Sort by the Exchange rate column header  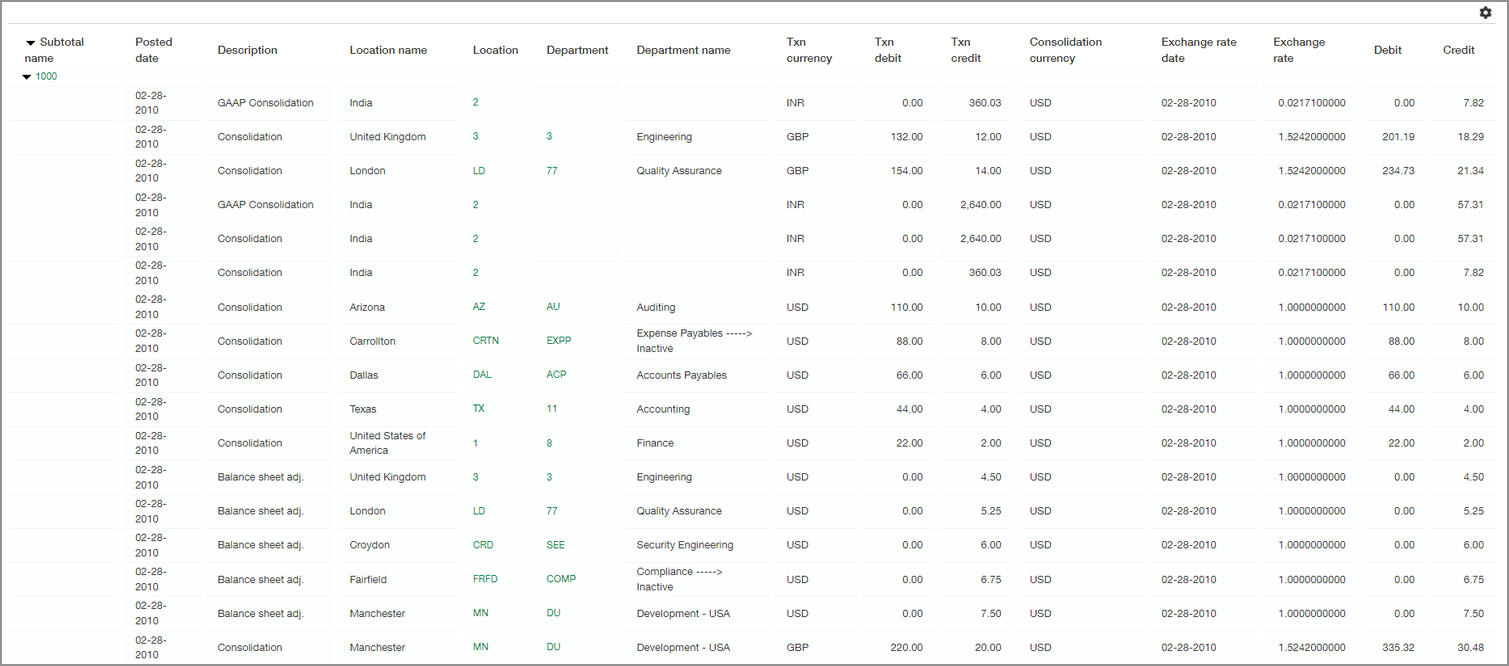click(x=1298, y=49)
